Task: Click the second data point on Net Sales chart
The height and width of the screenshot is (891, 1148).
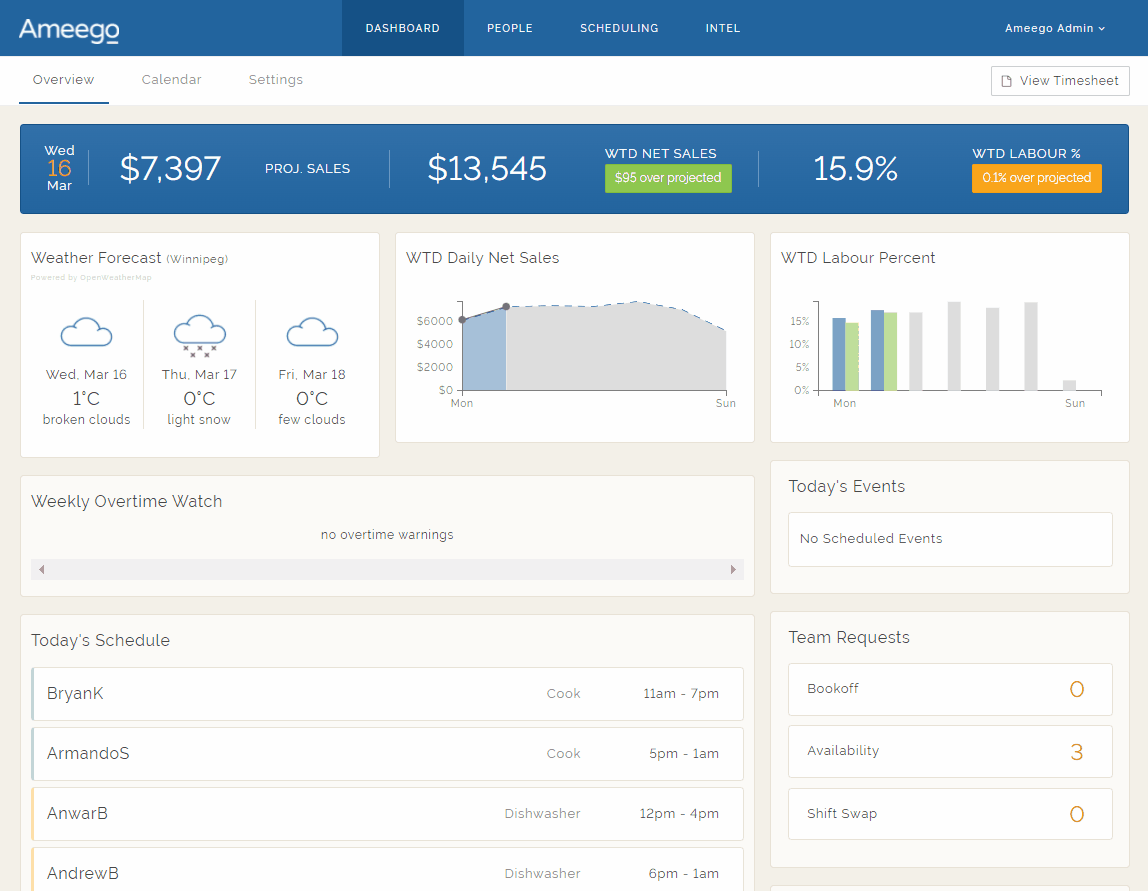Action: [506, 306]
